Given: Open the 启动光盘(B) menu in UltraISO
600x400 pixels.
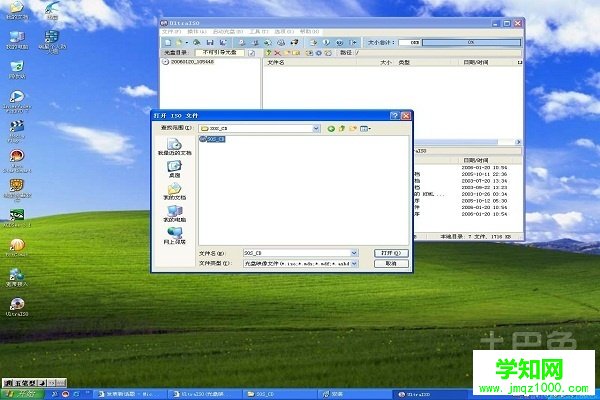Looking at the screenshot, I should pos(228,31).
